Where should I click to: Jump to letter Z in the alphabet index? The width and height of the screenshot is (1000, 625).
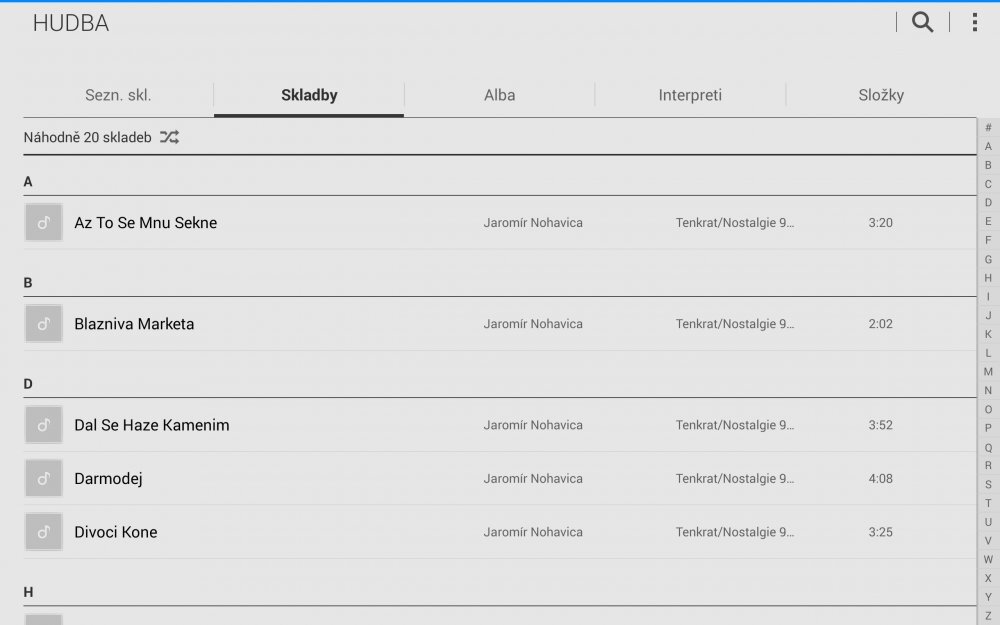[988, 615]
